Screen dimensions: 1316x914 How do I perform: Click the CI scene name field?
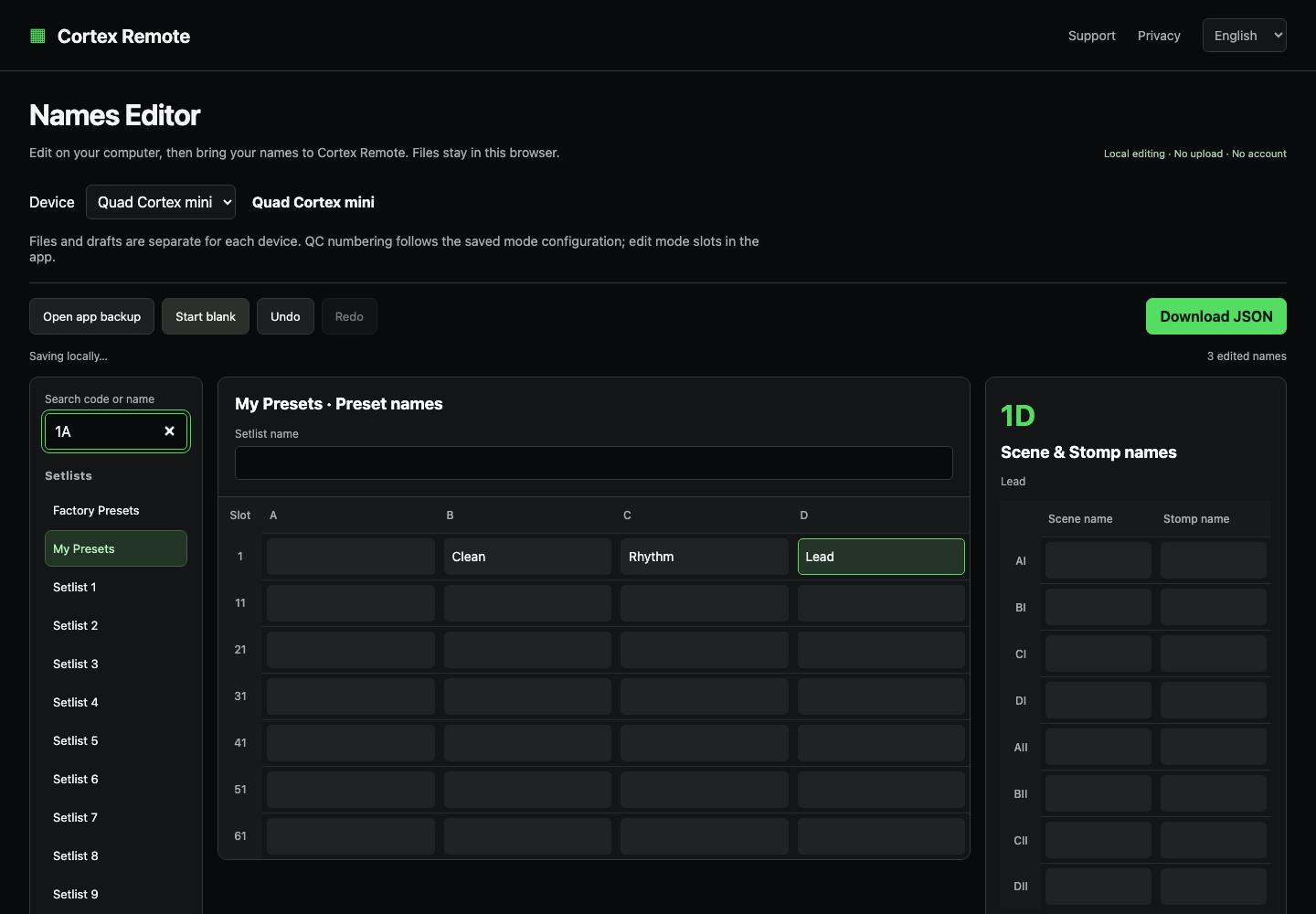[x=1098, y=654]
